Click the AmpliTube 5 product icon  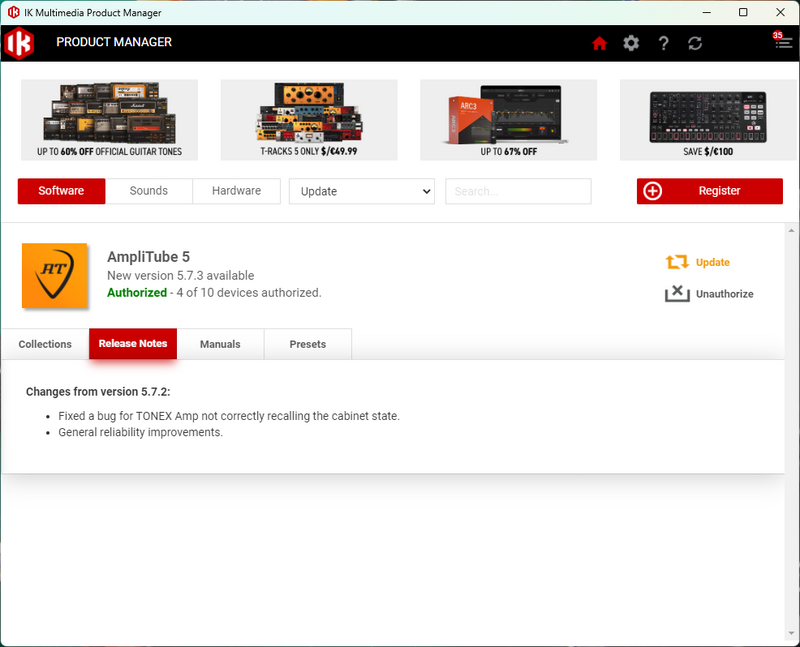[55, 276]
